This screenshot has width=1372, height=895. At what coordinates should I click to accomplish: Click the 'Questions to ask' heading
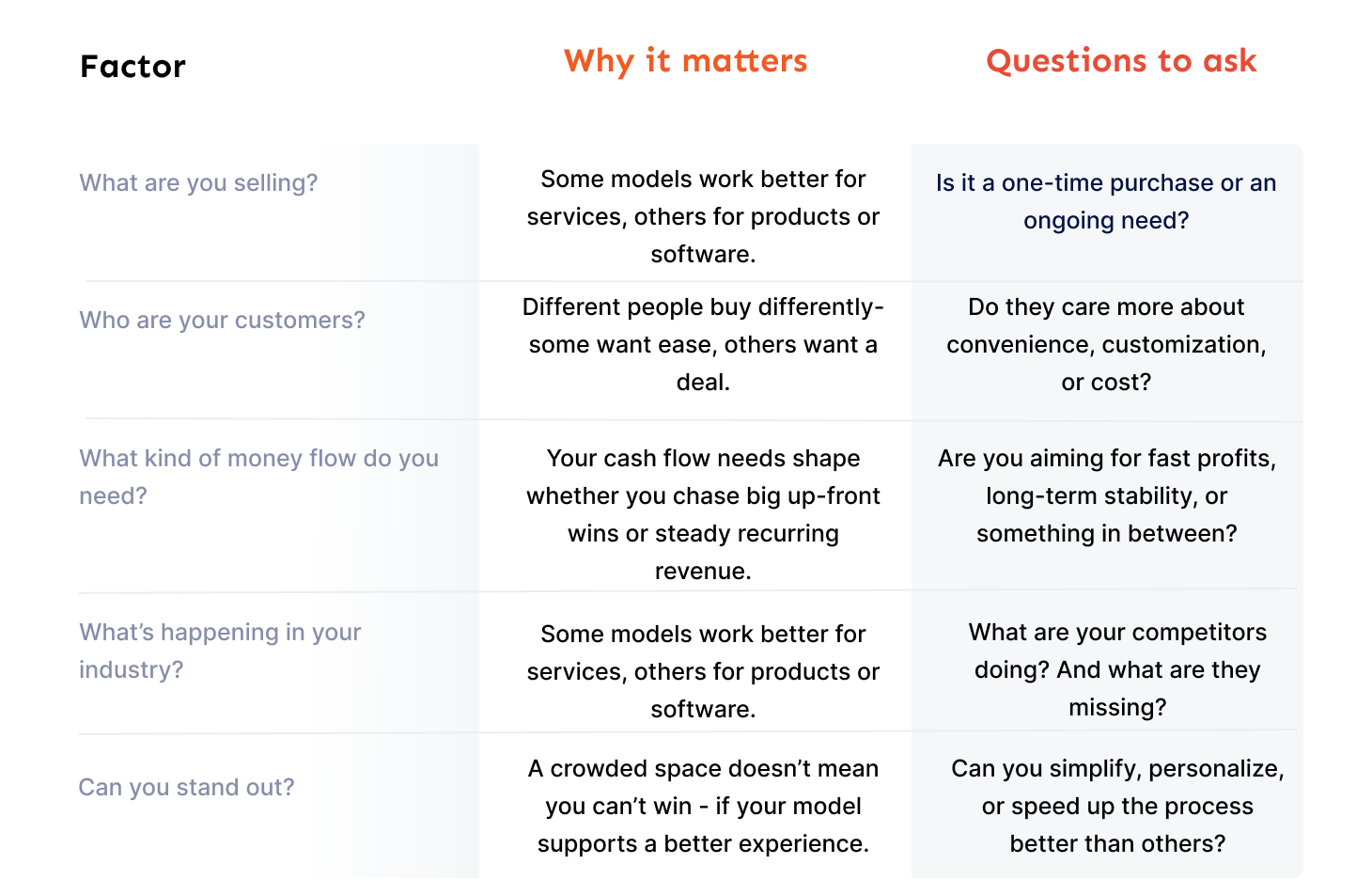pyautogui.click(x=1121, y=61)
